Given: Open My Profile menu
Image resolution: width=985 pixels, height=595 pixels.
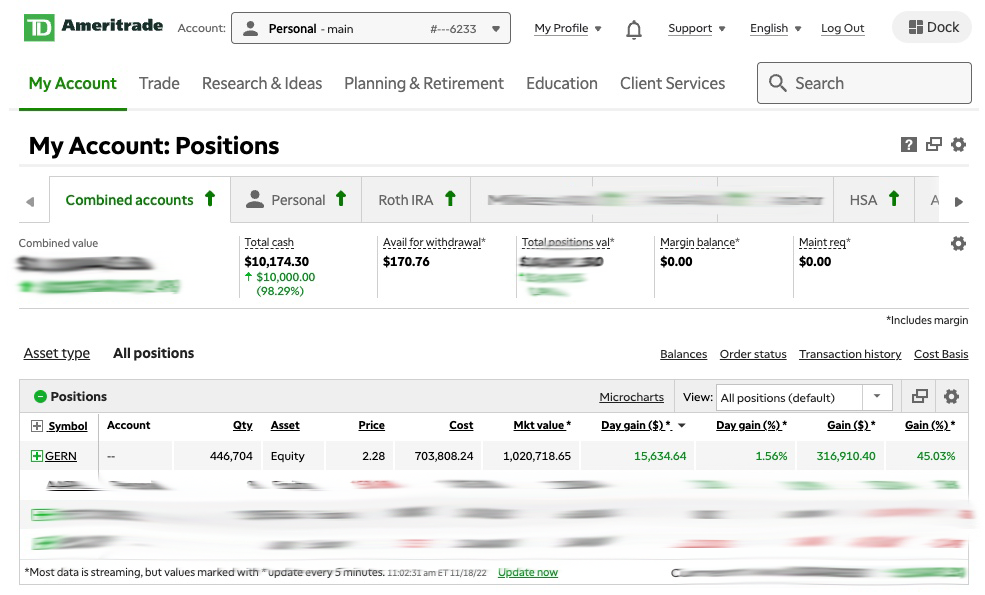Looking at the screenshot, I should pos(568,28).
